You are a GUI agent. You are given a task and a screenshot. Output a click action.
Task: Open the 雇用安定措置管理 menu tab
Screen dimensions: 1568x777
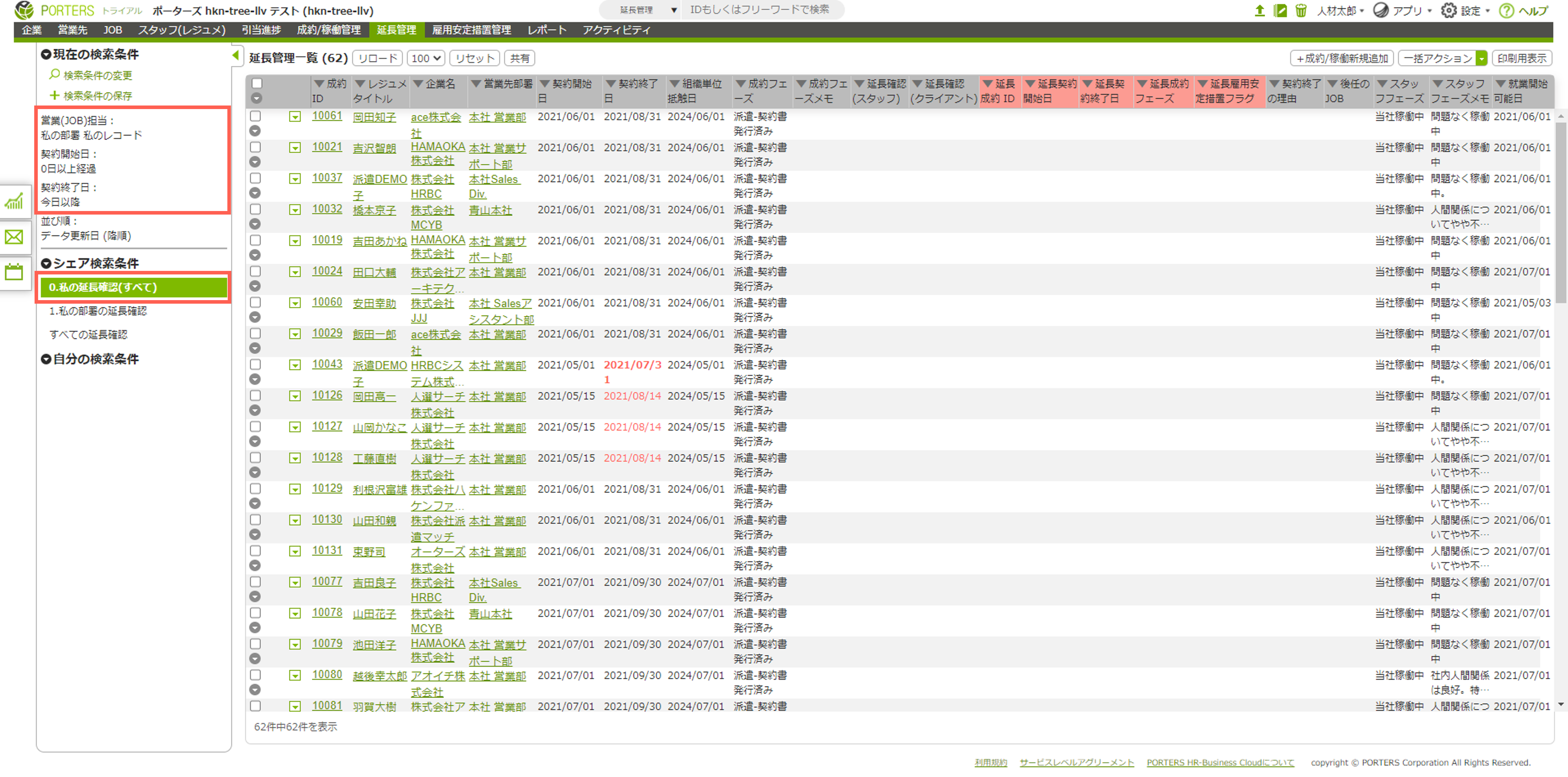click(471, 30)
